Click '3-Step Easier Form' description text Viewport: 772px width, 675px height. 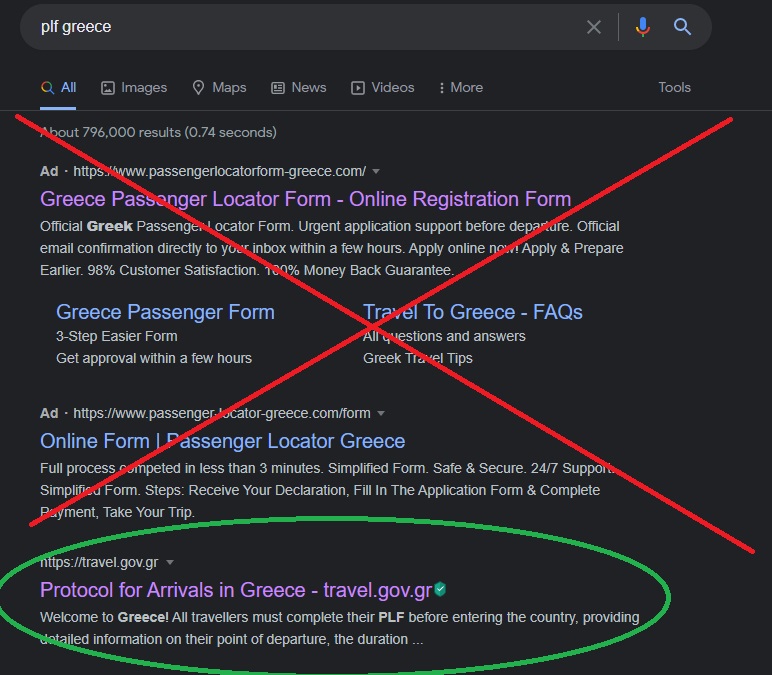point(117,336)
